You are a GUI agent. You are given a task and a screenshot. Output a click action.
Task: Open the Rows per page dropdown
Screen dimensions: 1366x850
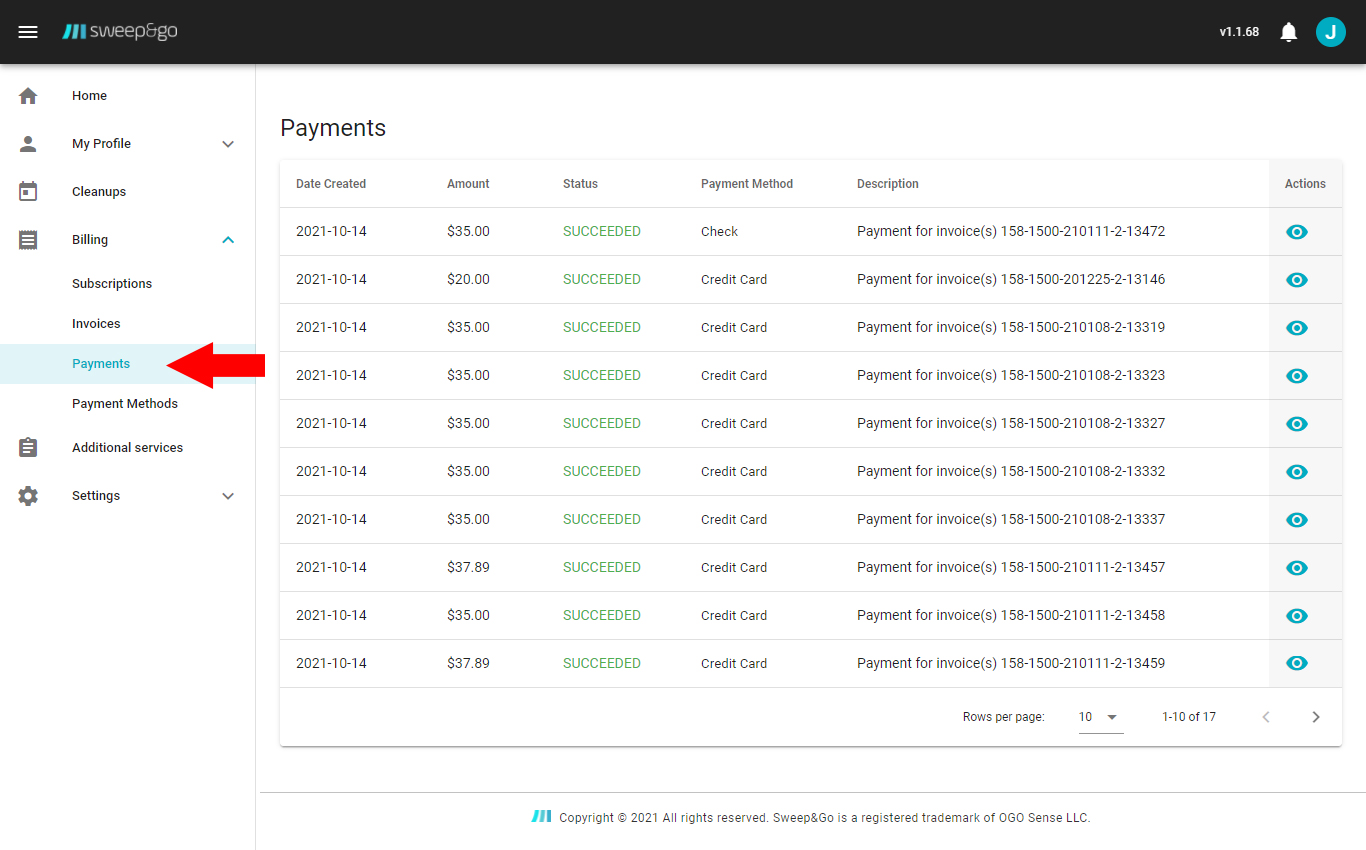click(1100, 716)
